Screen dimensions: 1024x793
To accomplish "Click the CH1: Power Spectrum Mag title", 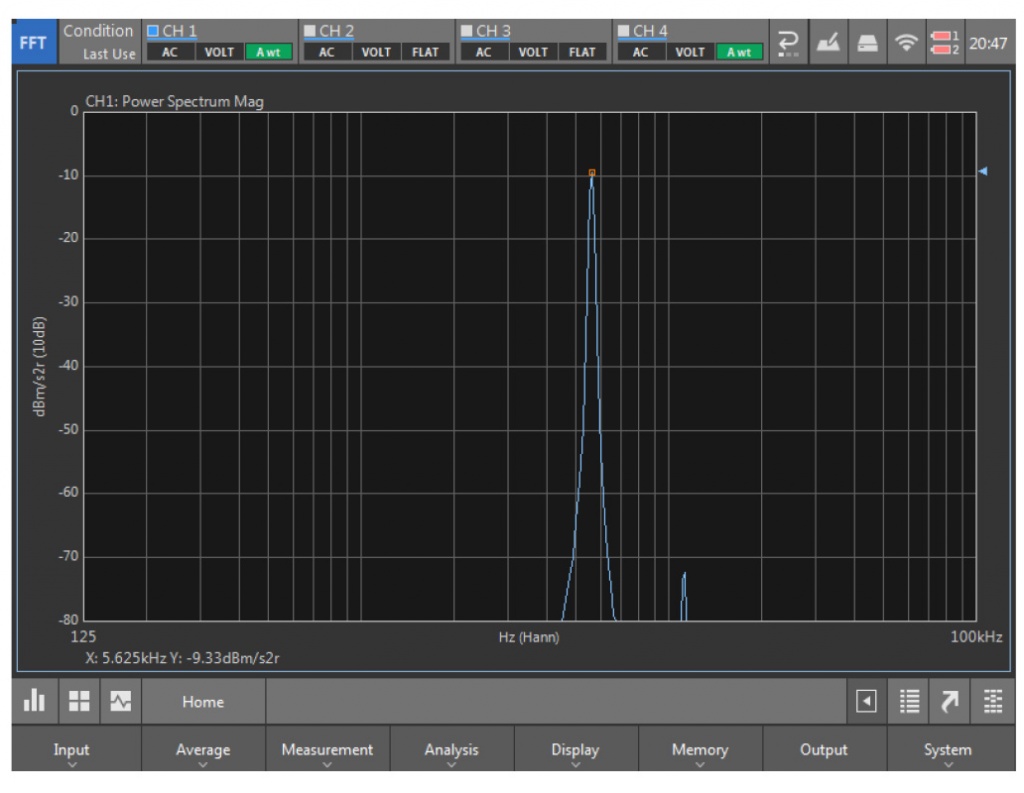I will pyautogui.click(x=174, y=102).
